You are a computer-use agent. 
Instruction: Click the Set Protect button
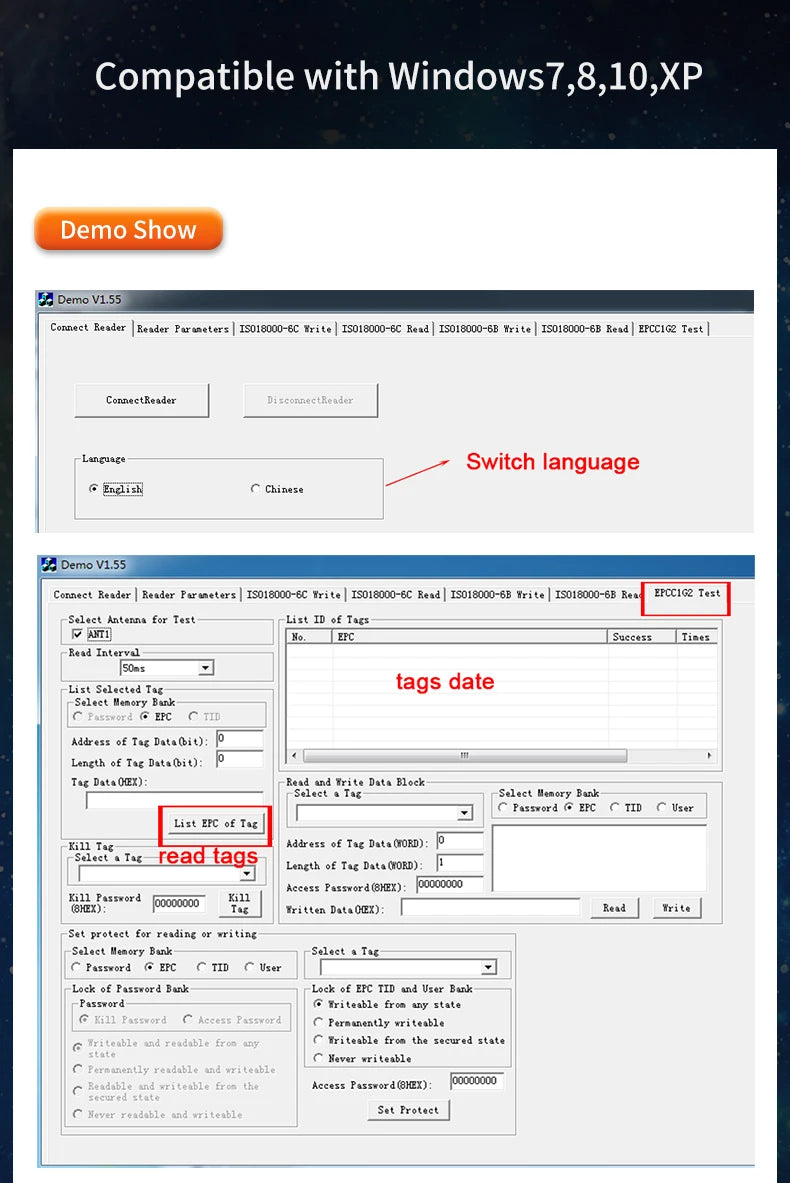coord(408,1110)
